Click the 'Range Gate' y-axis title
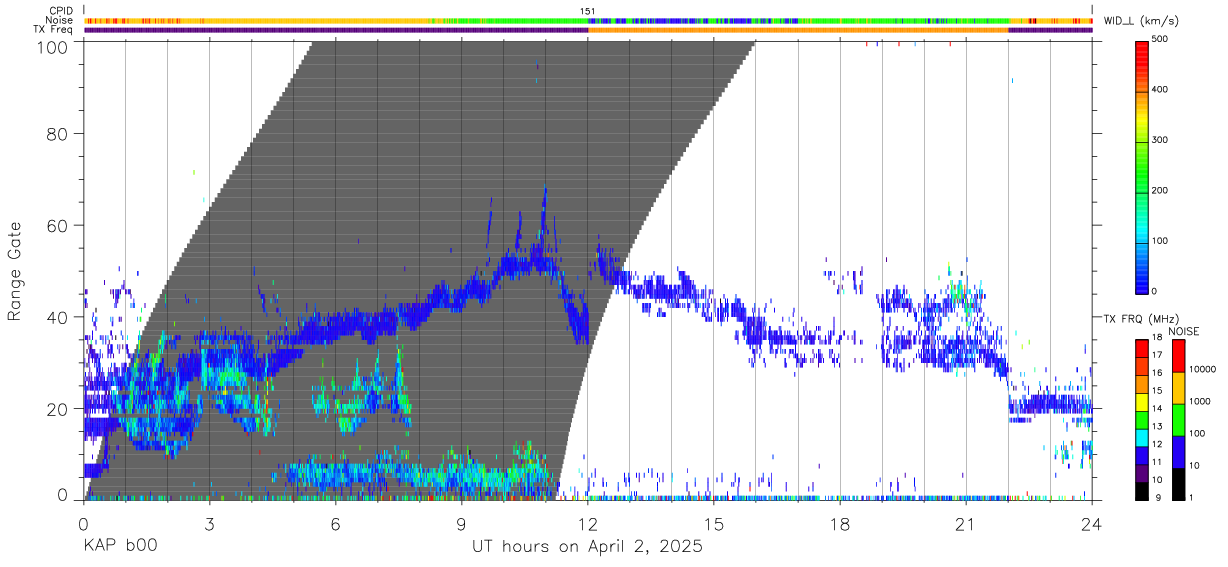This screenshot has width=1228, height=567. [x=15, y=271]
